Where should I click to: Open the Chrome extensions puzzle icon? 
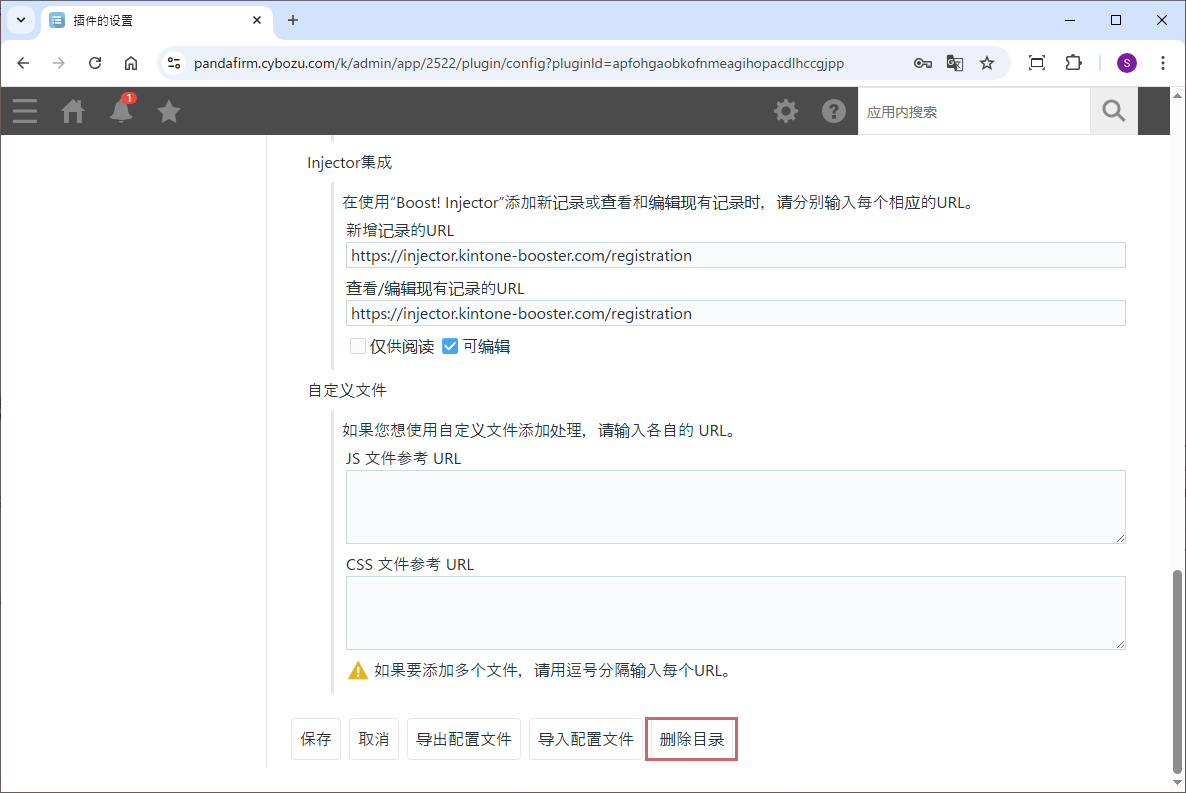[1073, 63]
